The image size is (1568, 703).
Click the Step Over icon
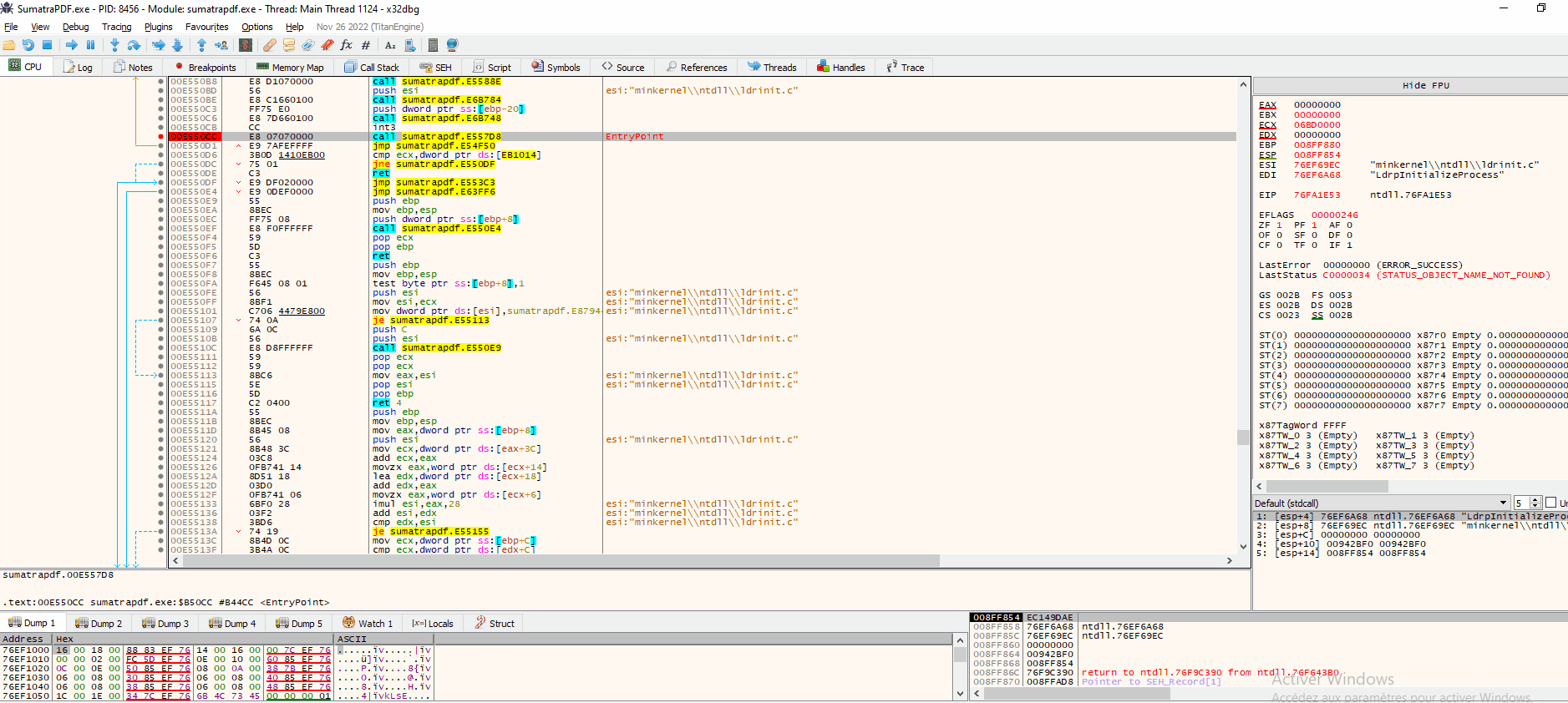(134, 45)
